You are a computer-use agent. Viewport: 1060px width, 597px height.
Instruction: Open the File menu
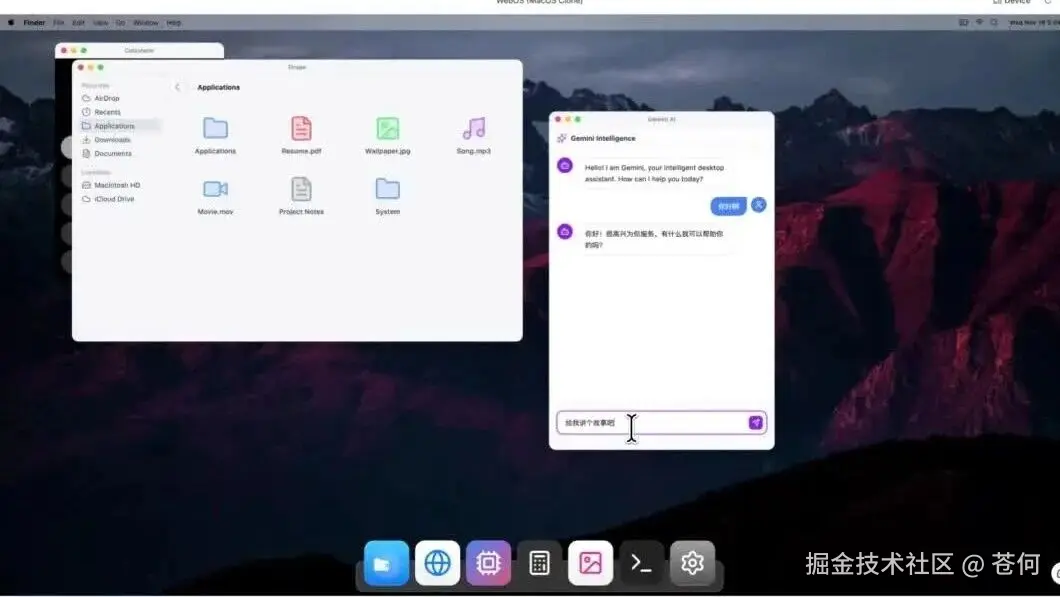click(59, 22)
